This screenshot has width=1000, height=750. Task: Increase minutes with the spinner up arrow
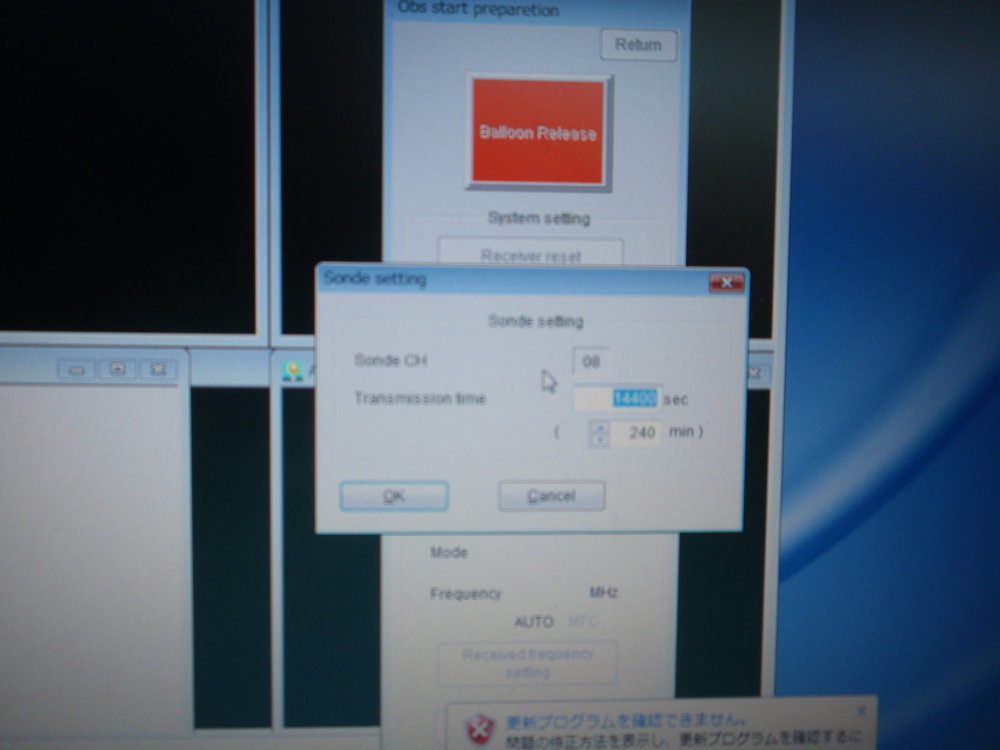[599, 427]
